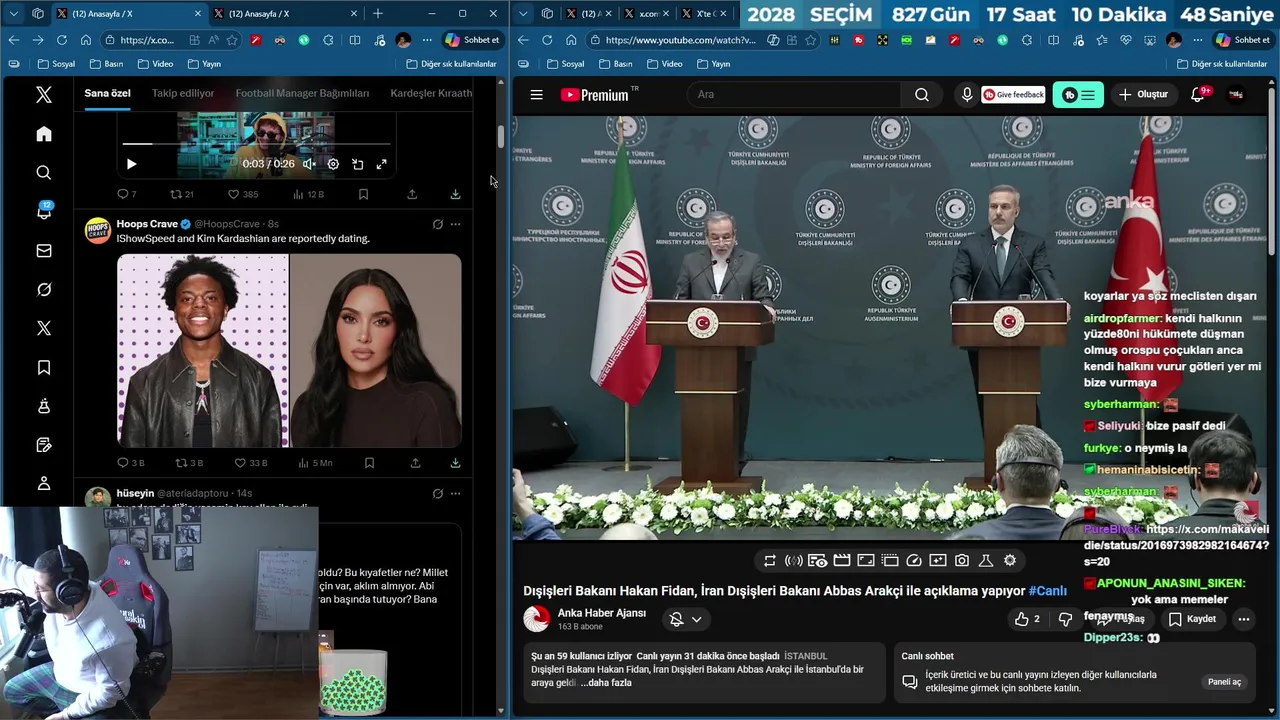The height and width of the screenshot is (720, 1280).
Task: Open X Explore search icon in sidebar
Action: point(44,173)
